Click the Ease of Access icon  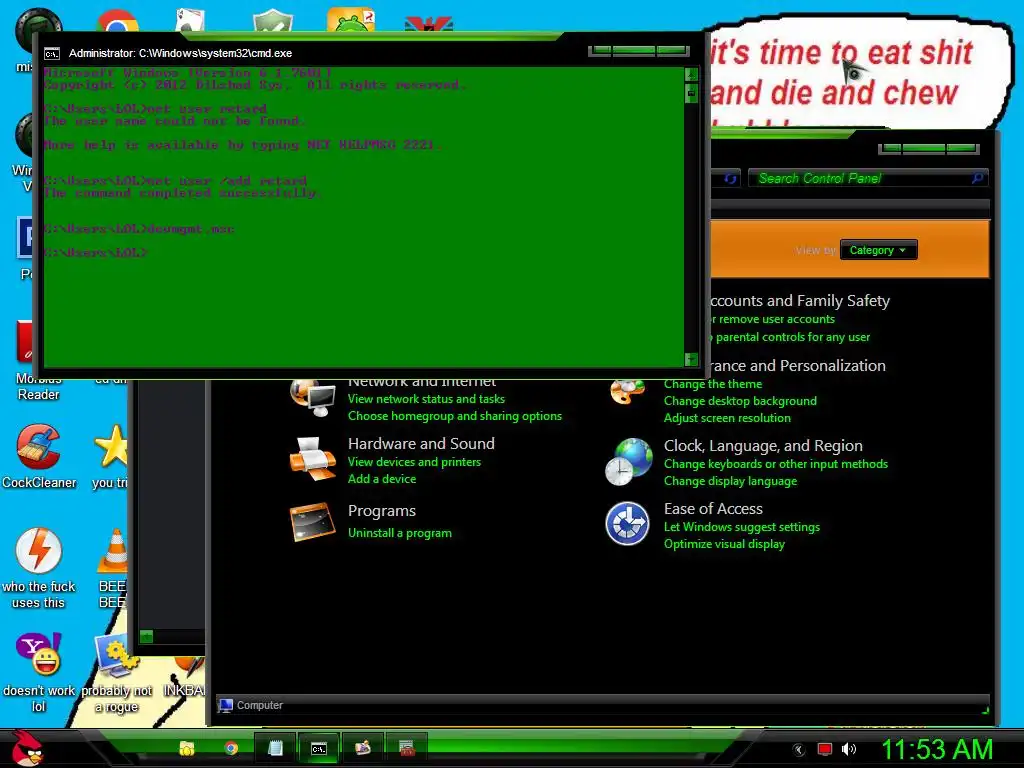[x=627, y=523]
